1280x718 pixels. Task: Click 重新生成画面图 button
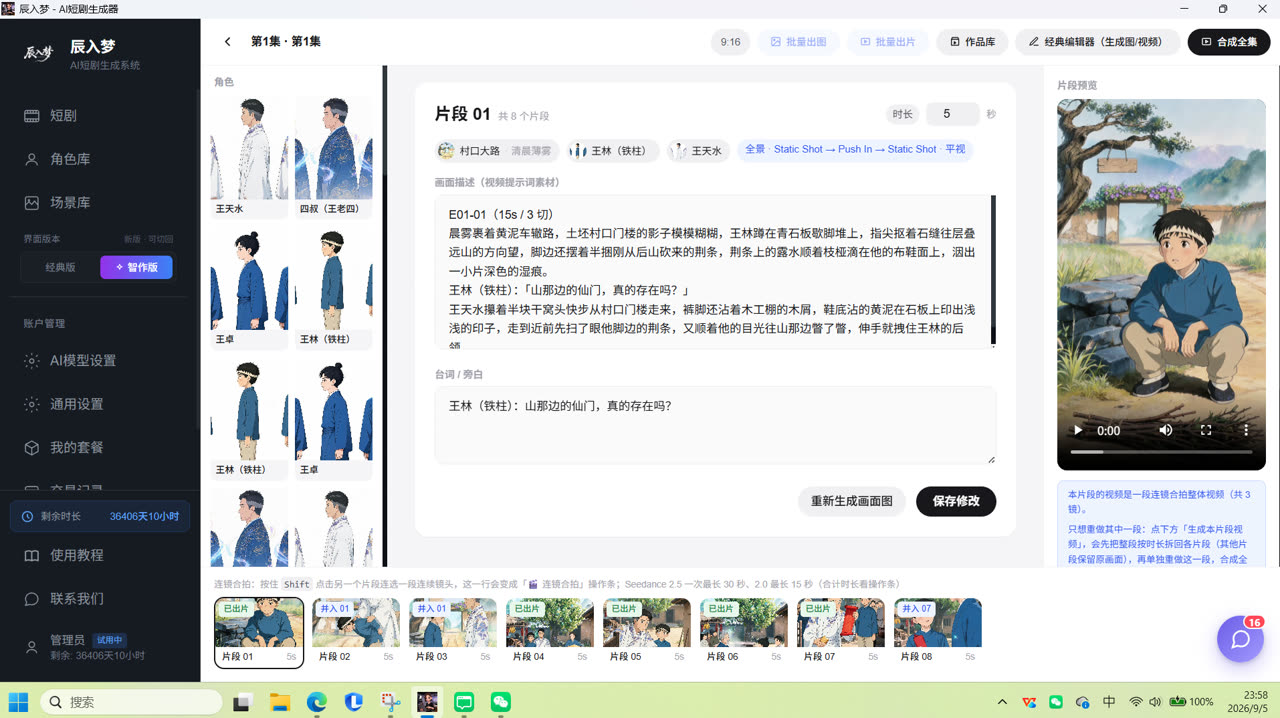pos(852,501)
